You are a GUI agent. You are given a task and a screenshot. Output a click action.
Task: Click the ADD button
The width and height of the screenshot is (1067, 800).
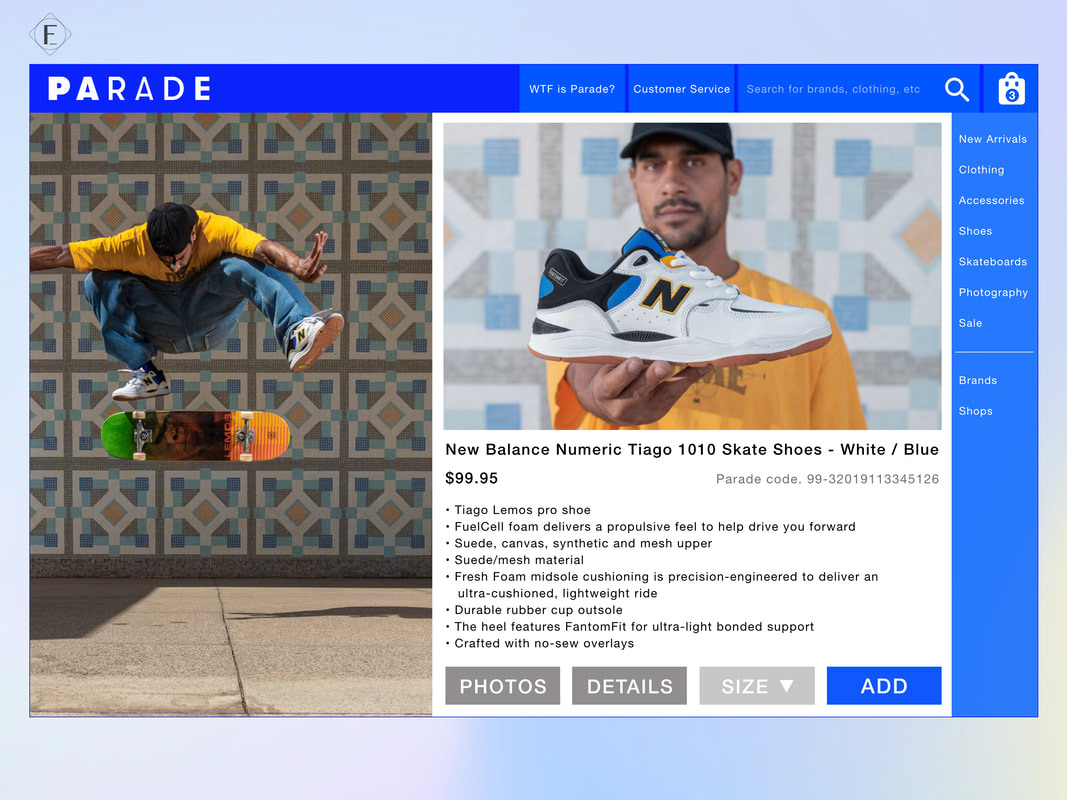pyautogui.click(x=884, y=686)
